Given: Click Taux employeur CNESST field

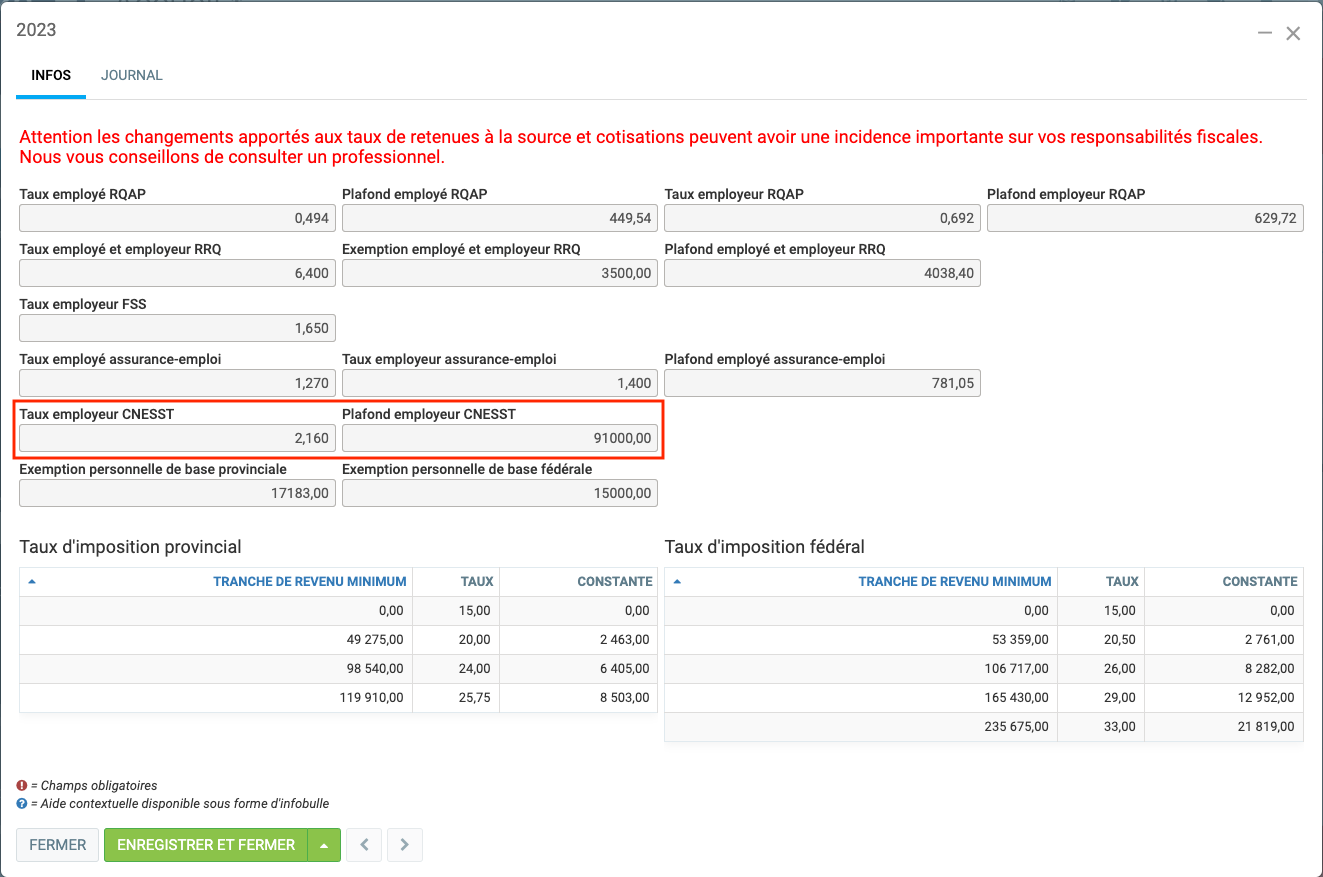Looking at the screenshot, I should [x=177, y=438].
